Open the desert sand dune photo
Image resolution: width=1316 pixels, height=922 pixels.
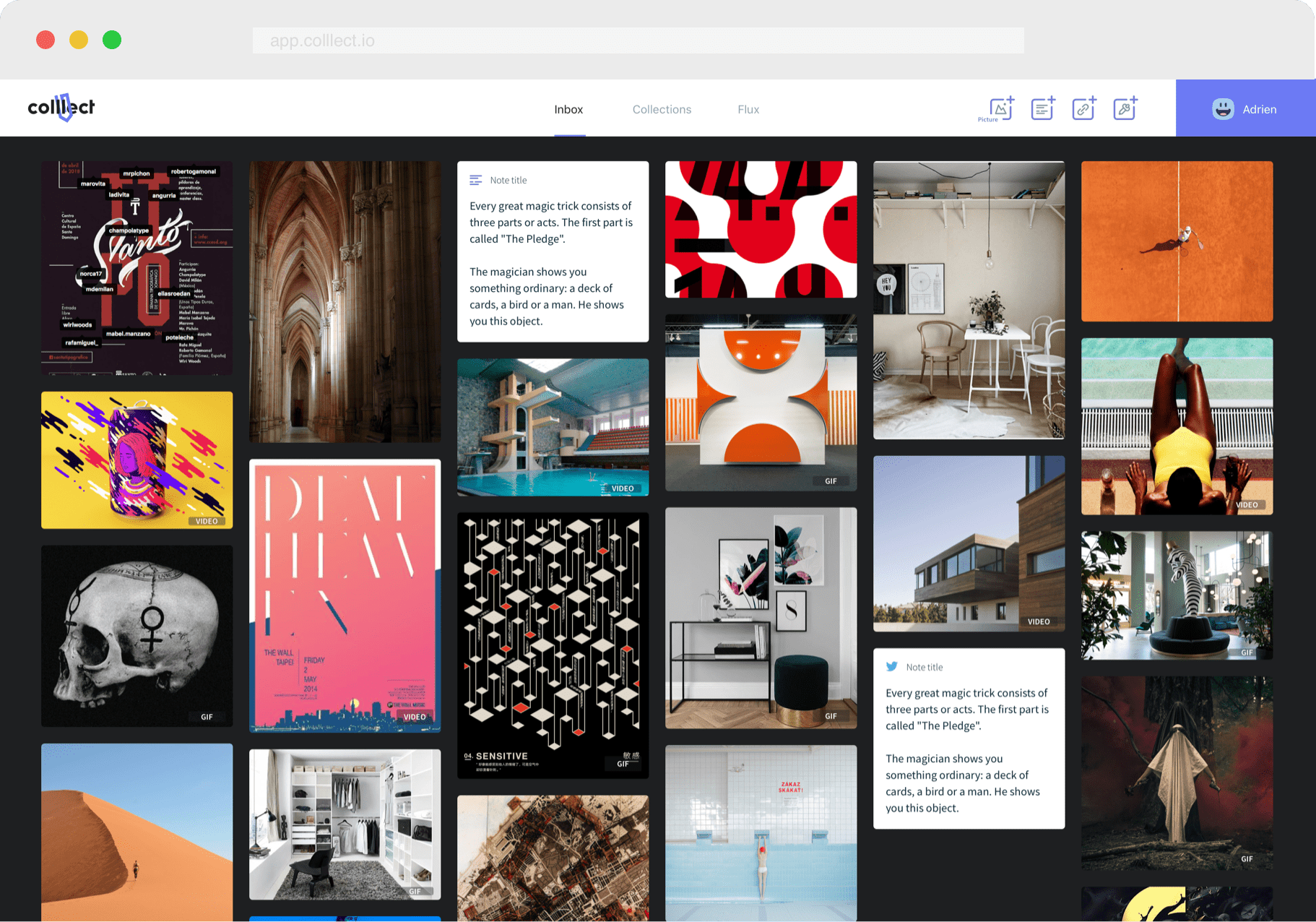click(x=137, y=832)
